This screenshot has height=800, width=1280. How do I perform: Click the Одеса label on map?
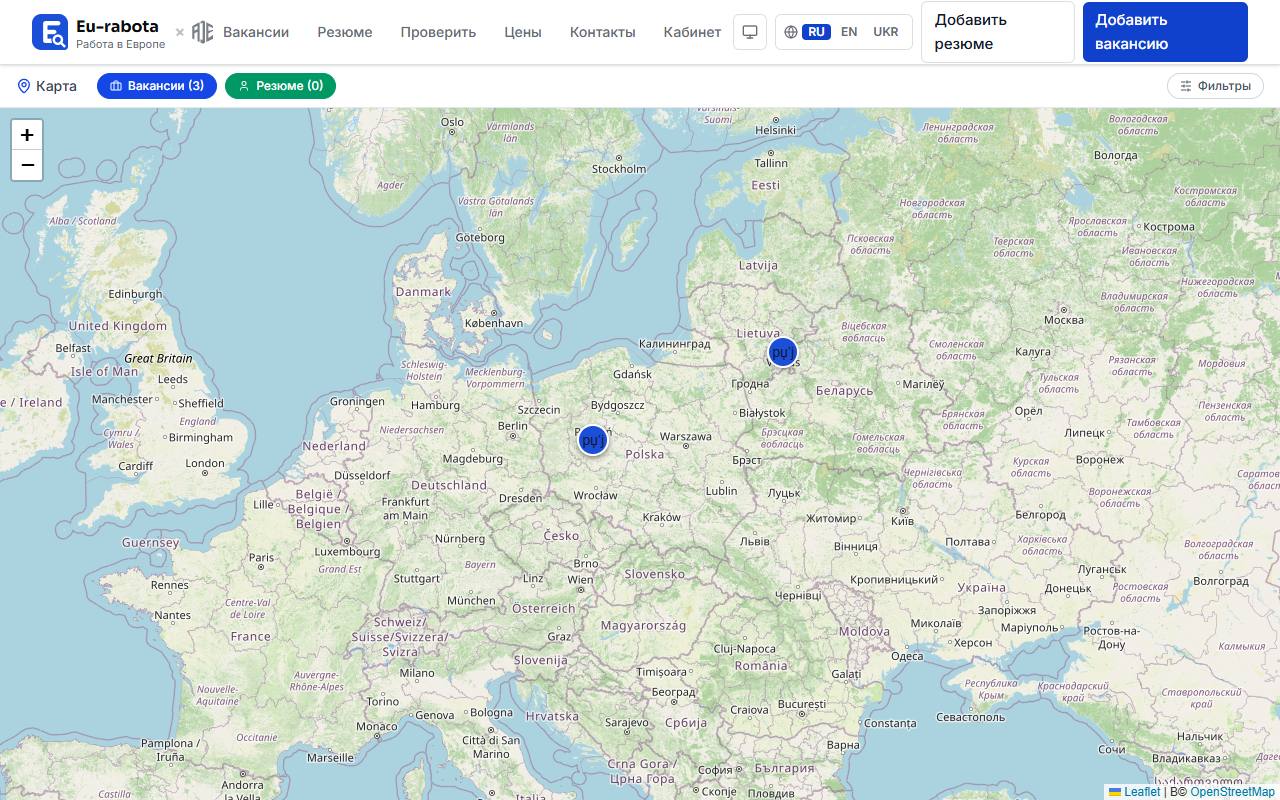[x=907, y=657]
